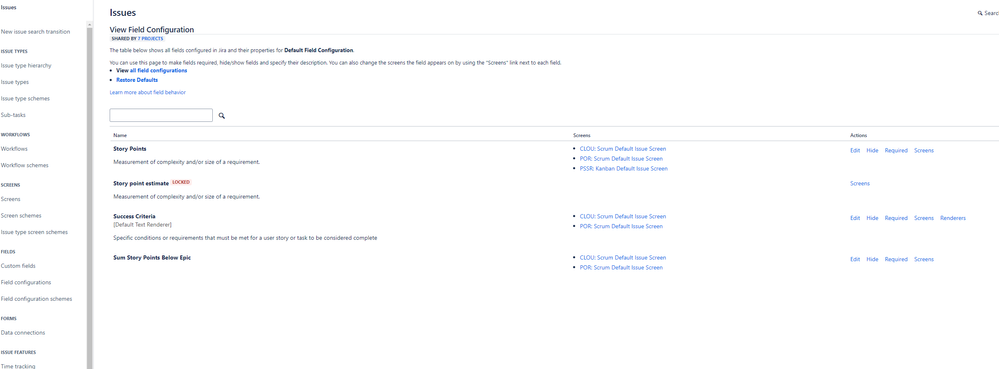Viewport: 999px width, 369px height.
Task: Click the [Default Text Renderer] label
Action: [142, 225]
